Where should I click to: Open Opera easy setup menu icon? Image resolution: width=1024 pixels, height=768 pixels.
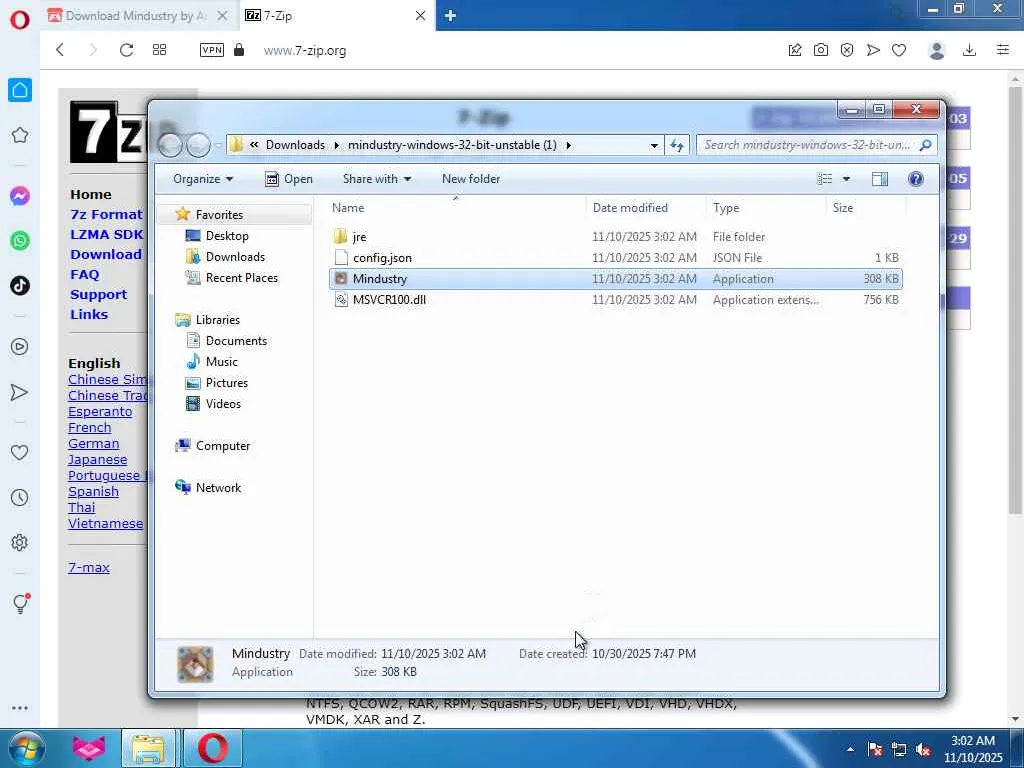(x=1003, y=50)
